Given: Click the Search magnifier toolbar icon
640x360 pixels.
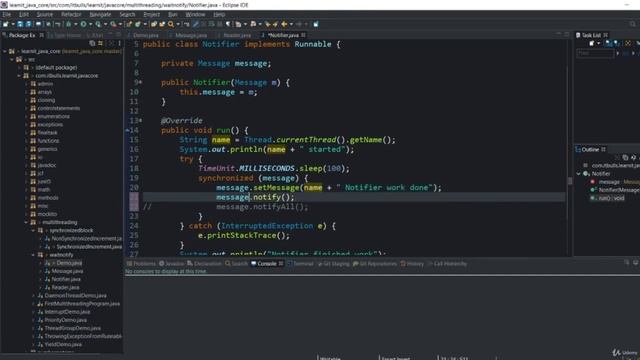Looking at the screenshot, I should [171, 24].
